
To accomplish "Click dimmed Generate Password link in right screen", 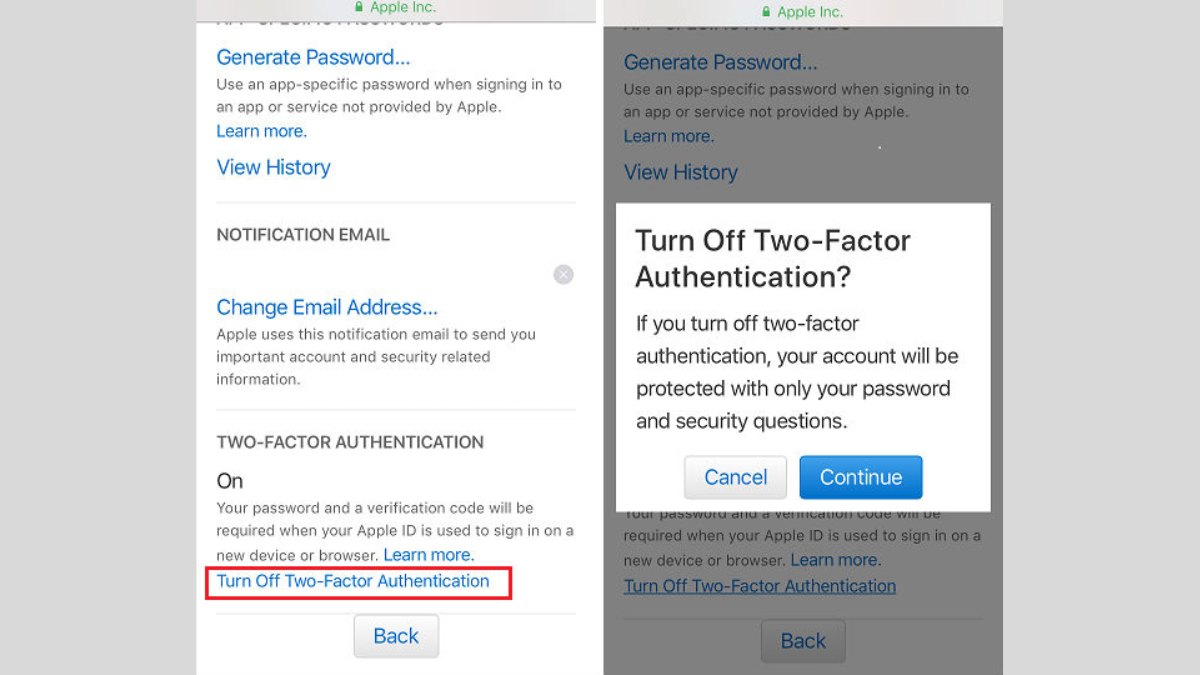I will click(x=720, y=62).
